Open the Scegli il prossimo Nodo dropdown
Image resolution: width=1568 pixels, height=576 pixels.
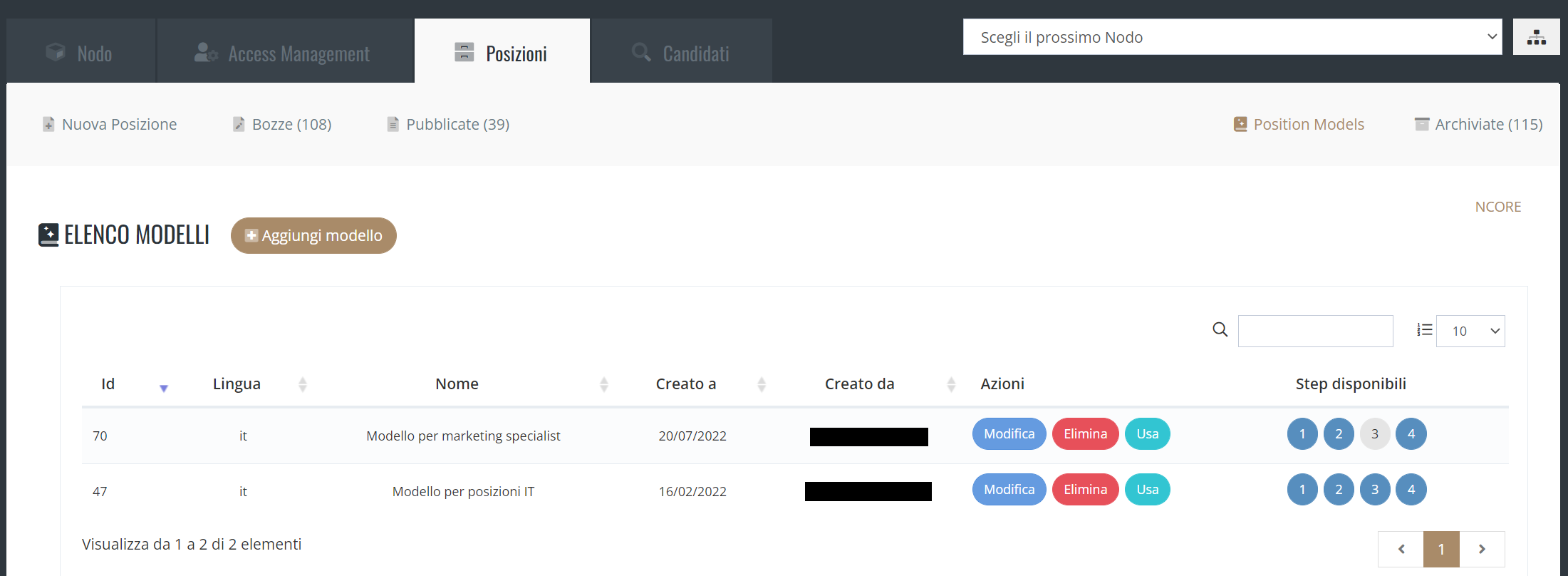point(1232,37)
